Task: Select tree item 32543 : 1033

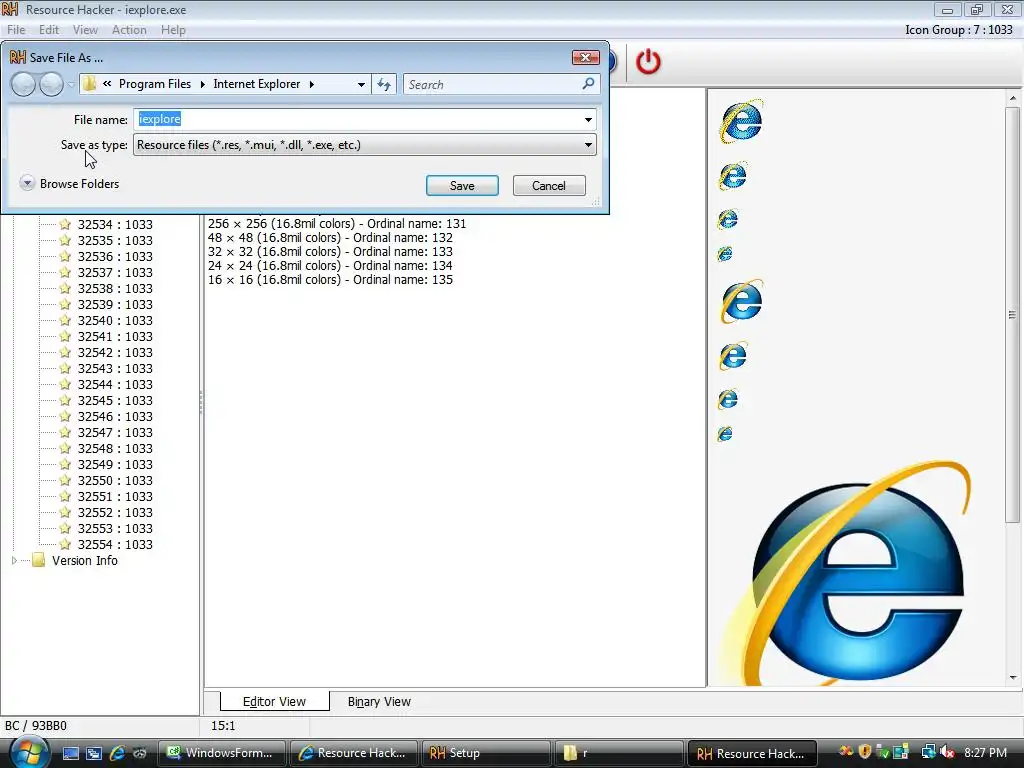Action: [115, 368]
